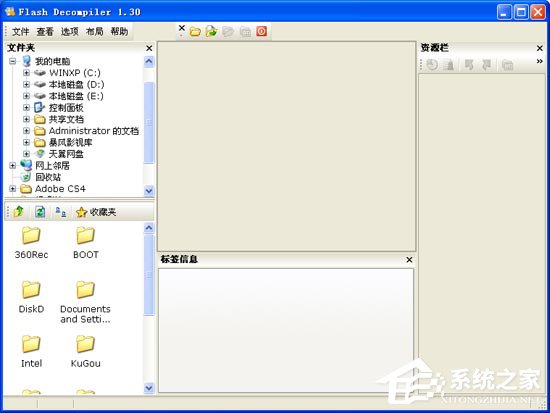Select 暴风影视库 in the tree

(x=71, y=142)
